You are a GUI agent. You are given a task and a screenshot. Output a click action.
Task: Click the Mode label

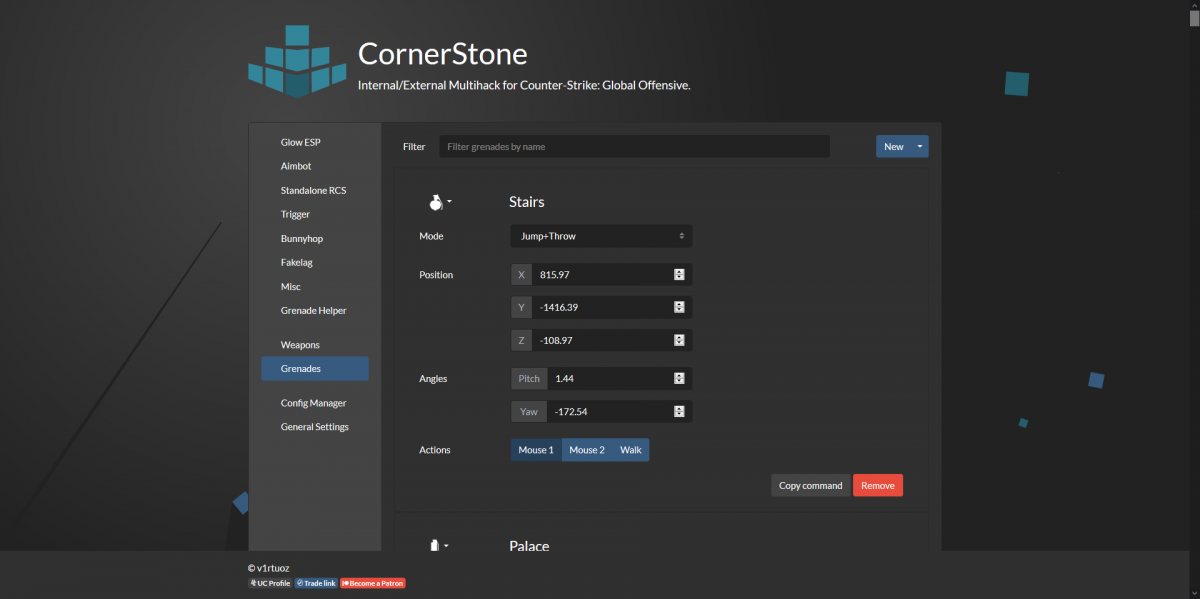pyautogui.click(x=431, y=236)
